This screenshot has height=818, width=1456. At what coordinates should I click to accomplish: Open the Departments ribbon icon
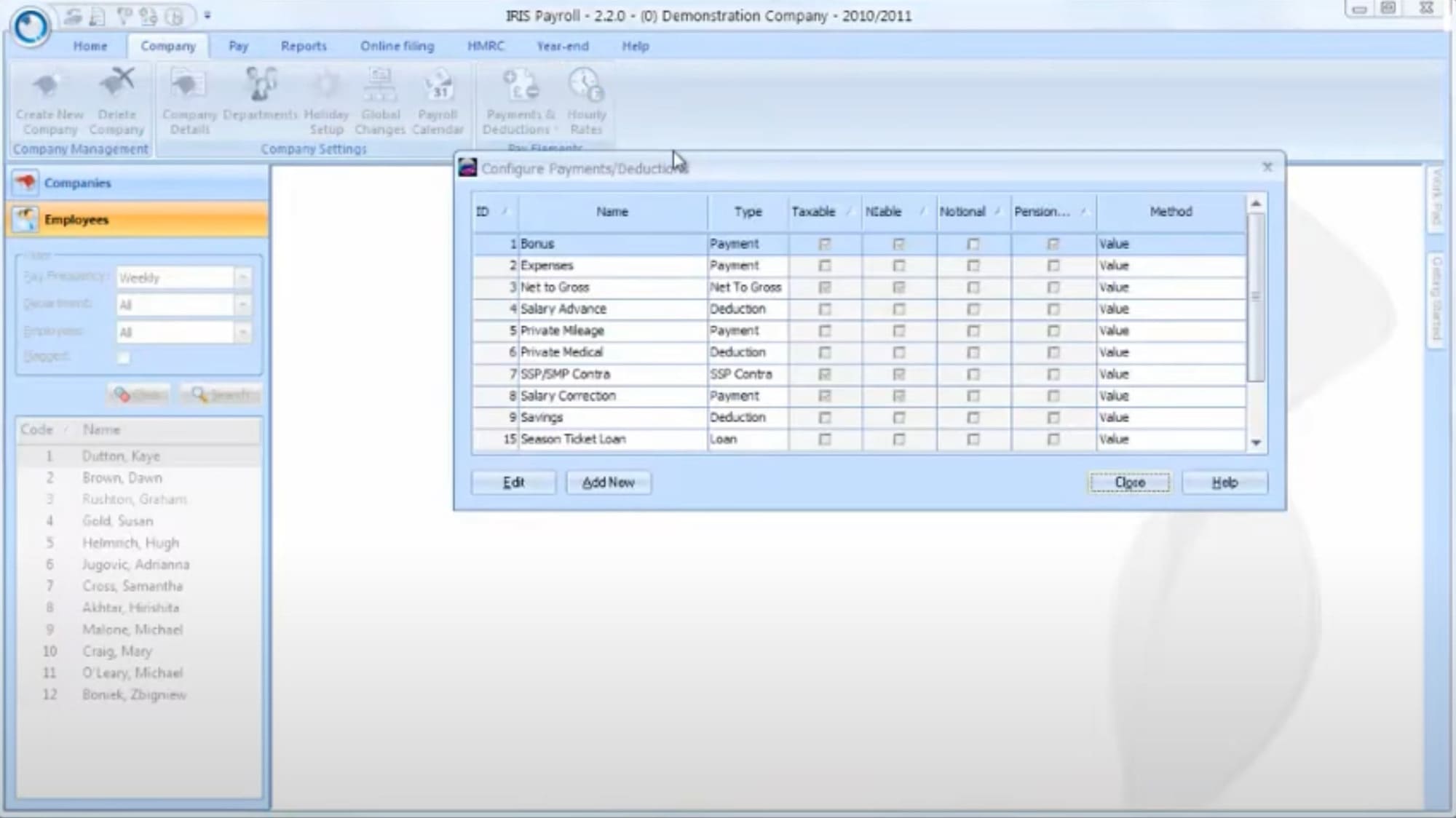tap(261, 84)
